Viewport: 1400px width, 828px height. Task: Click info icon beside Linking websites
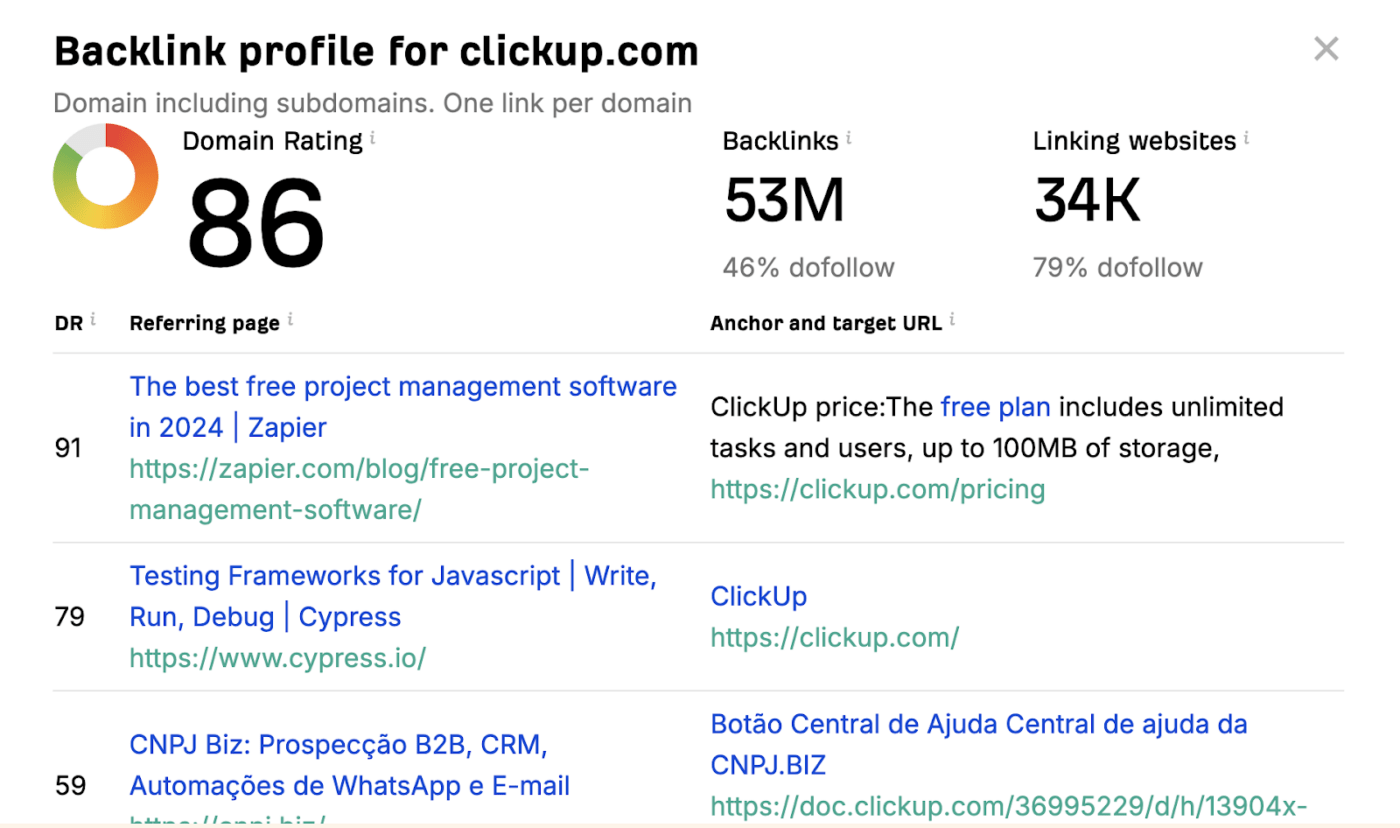coord(1247,139)
